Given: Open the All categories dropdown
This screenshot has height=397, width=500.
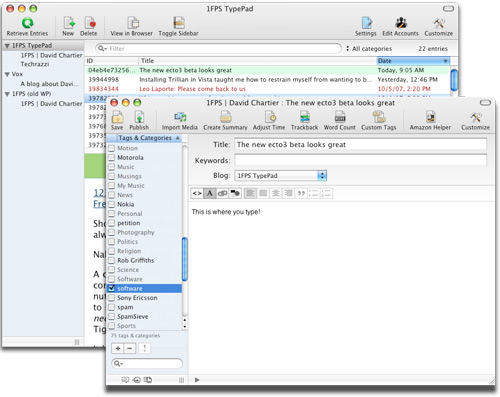Looking at the screenshot, I should pos(369,49).
